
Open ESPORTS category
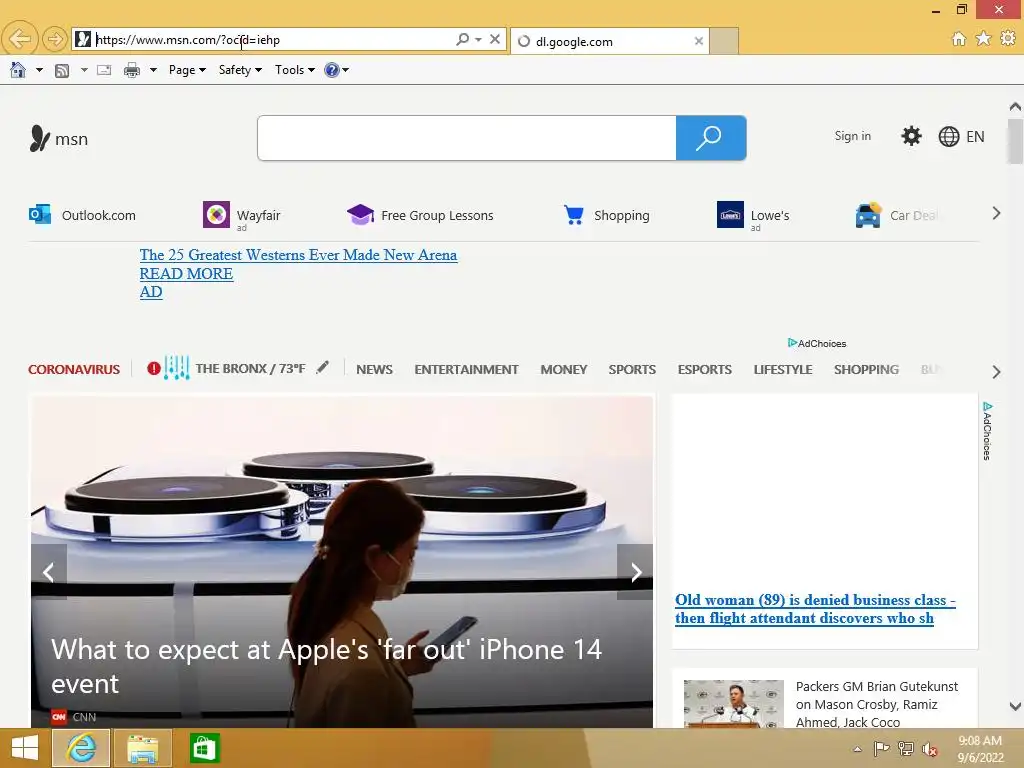(705, 370)
